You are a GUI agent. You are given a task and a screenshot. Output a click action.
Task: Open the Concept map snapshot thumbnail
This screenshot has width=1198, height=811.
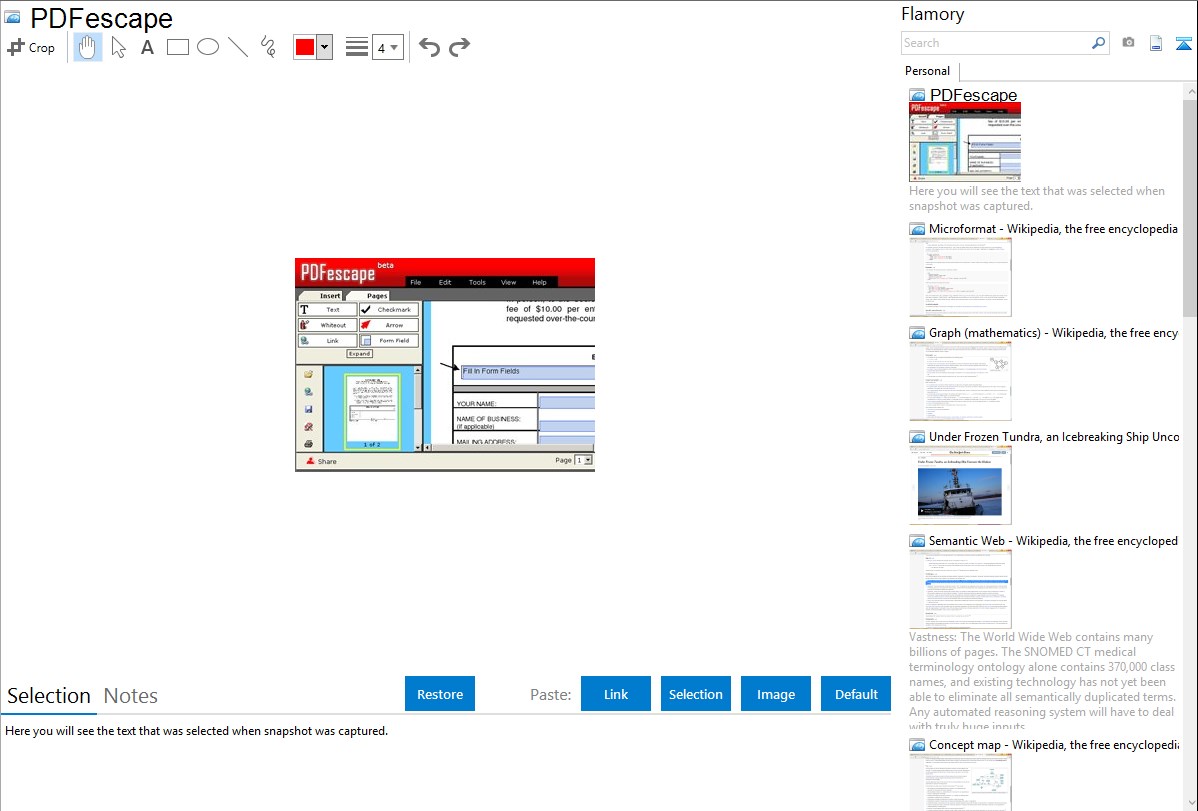click(960, 782)
